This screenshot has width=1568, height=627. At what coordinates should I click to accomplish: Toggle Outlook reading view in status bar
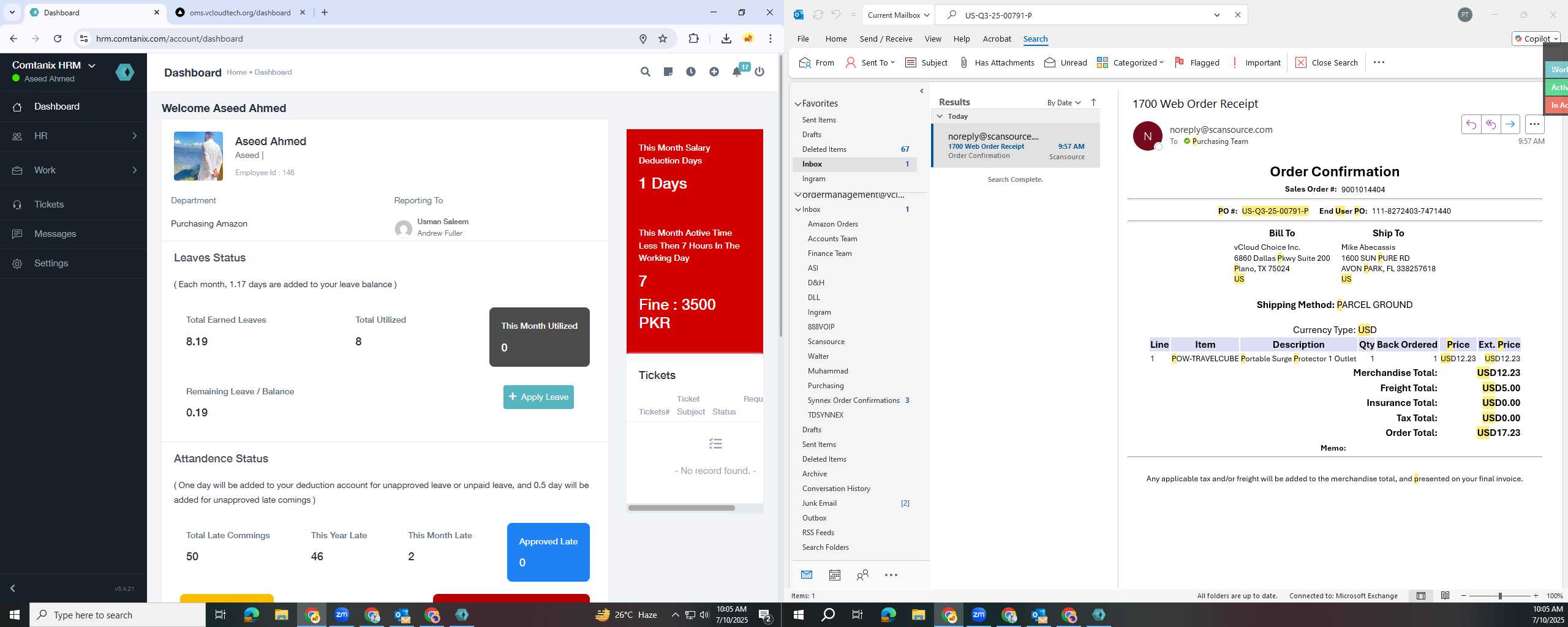coord(1445,596)
